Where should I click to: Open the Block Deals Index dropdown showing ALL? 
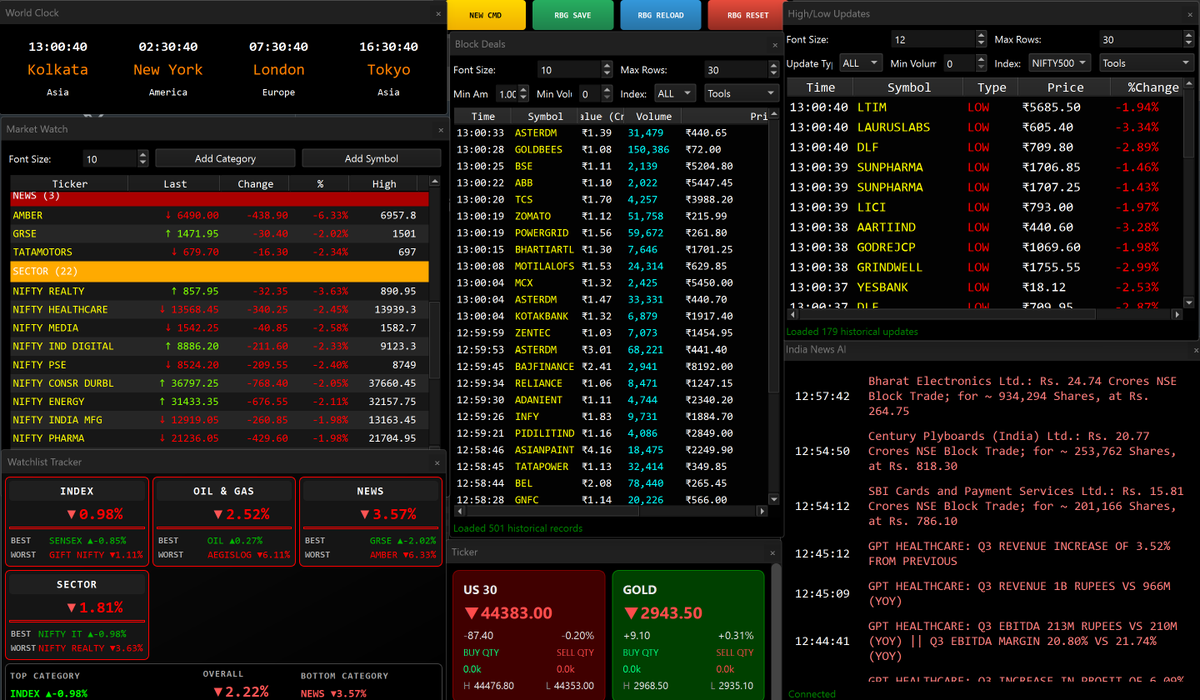[674, 93]
